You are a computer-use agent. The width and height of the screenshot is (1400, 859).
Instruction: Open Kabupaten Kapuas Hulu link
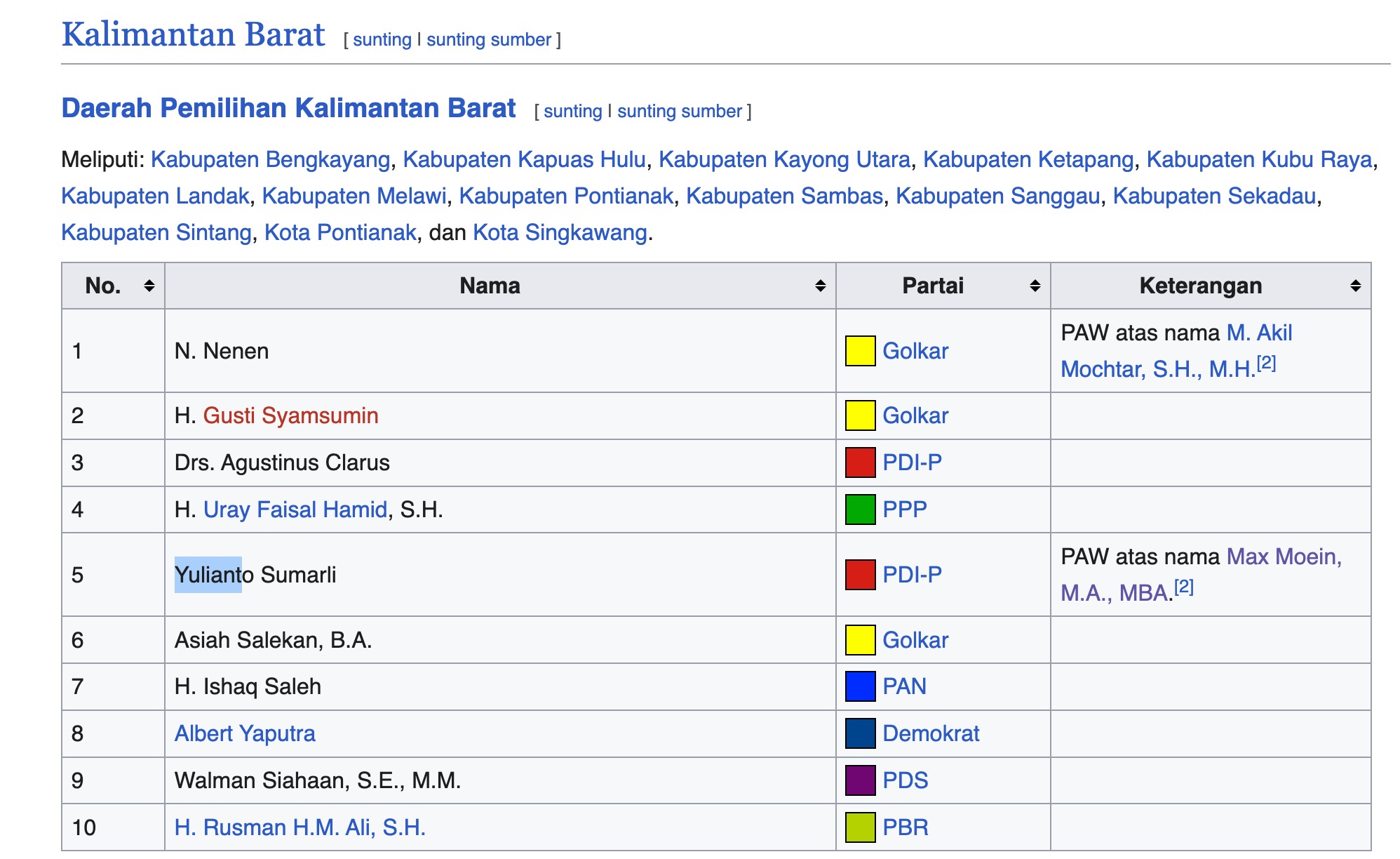click(x=524, y=160)
